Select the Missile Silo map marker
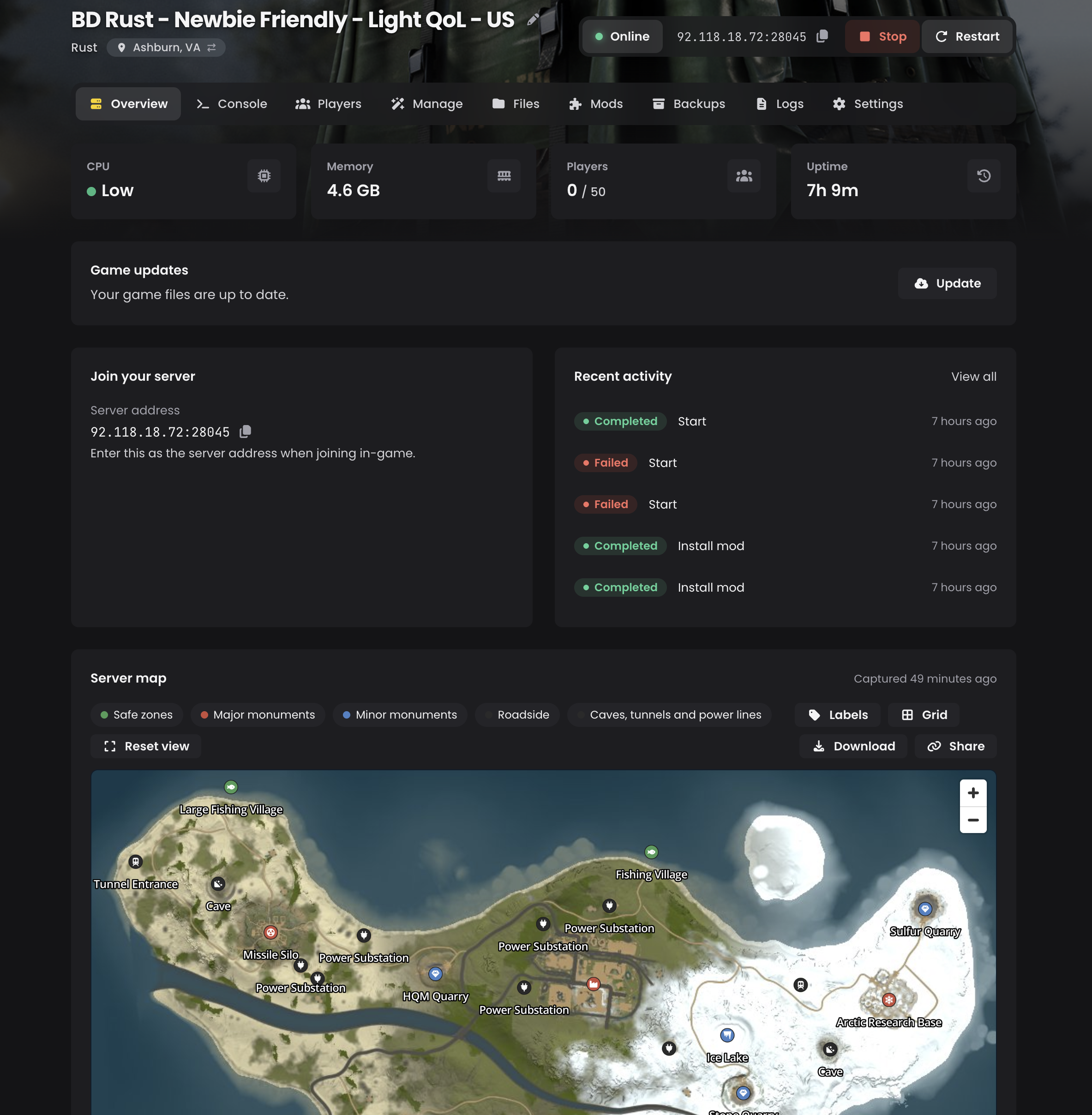The width and height of the screenshot is (1092, 1115). [271, 932]
